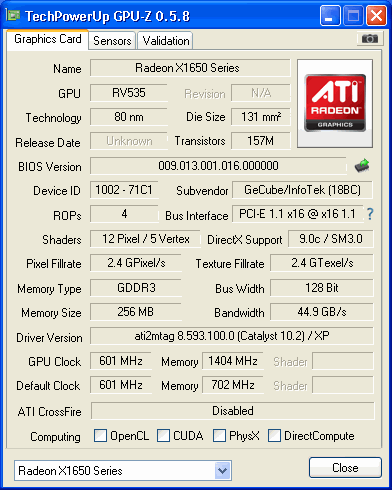The height and width of the screenshot is (490, 392).
Task: Click the GPU-Z title bar app icon
Action: pyautogui.click(x=13, y=15)
